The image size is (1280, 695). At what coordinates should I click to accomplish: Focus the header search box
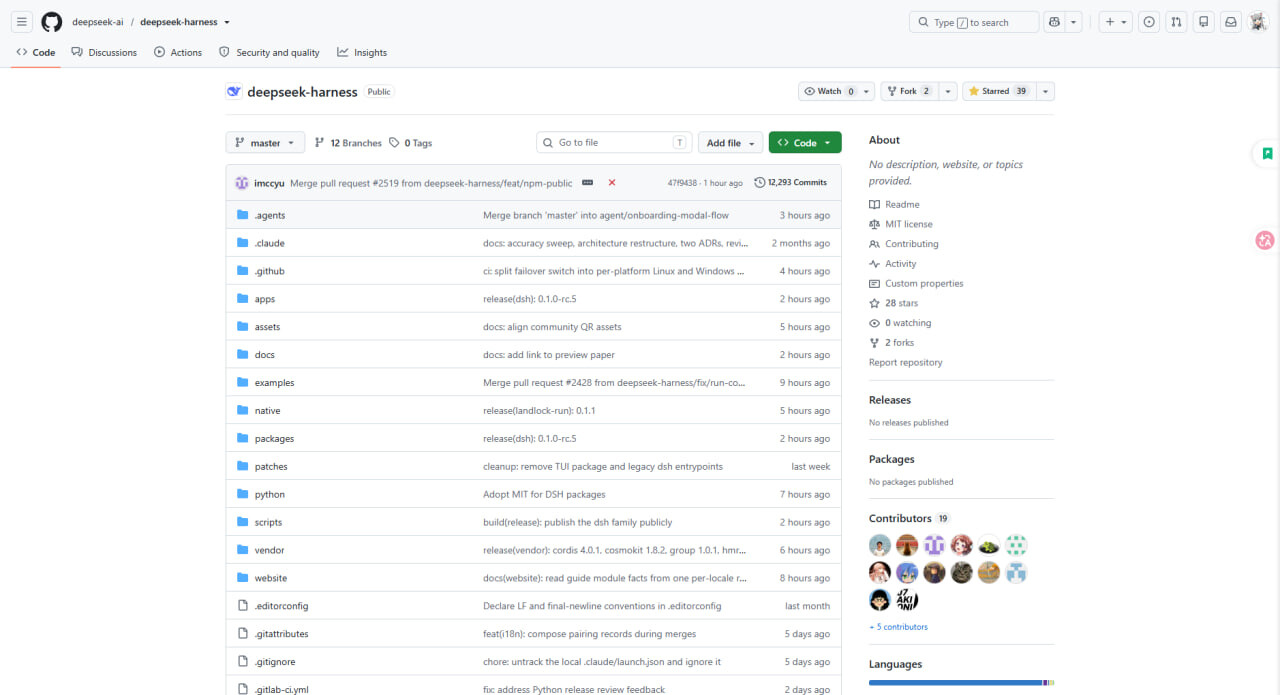tap(974, 22)
